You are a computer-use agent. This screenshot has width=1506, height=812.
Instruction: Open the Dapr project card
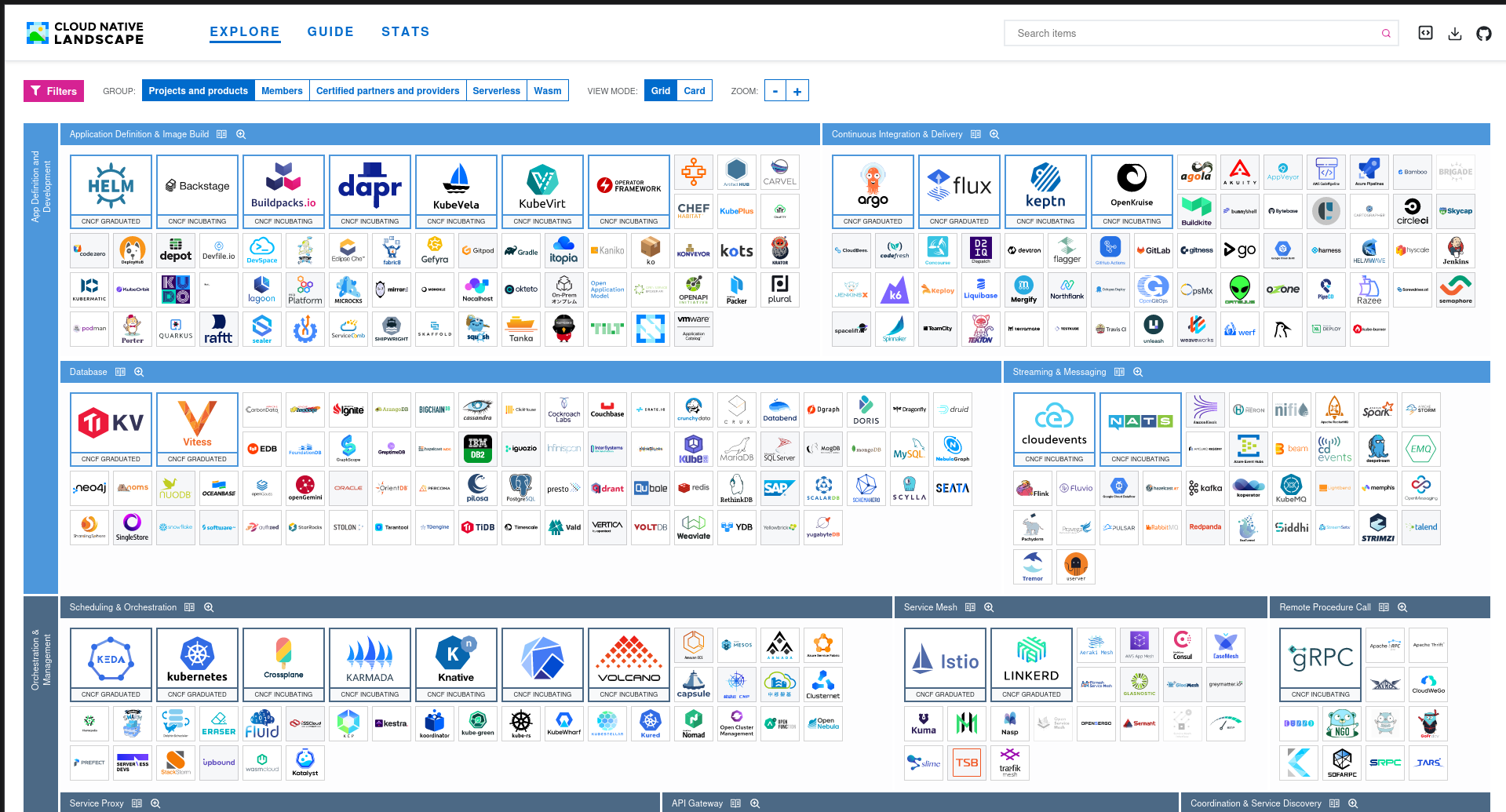coord(370,191)
